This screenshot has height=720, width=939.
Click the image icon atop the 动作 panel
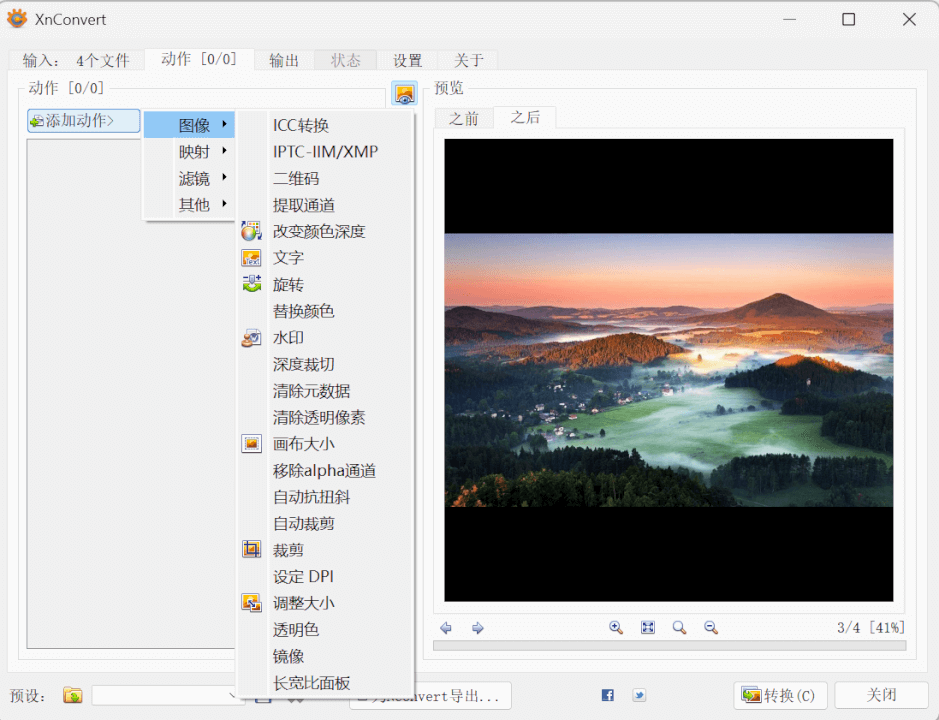click(404, 93)
